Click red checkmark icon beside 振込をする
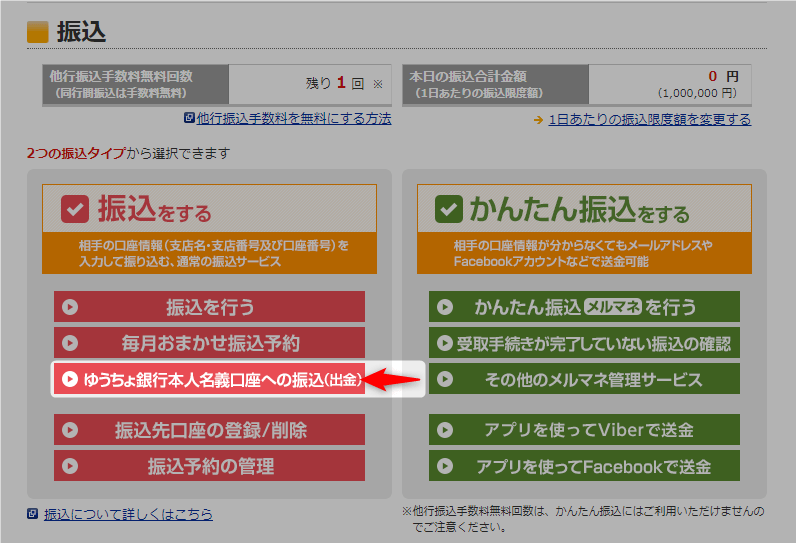Image resolution: width=796 pixels, height=543 pixels. point(76,210)
